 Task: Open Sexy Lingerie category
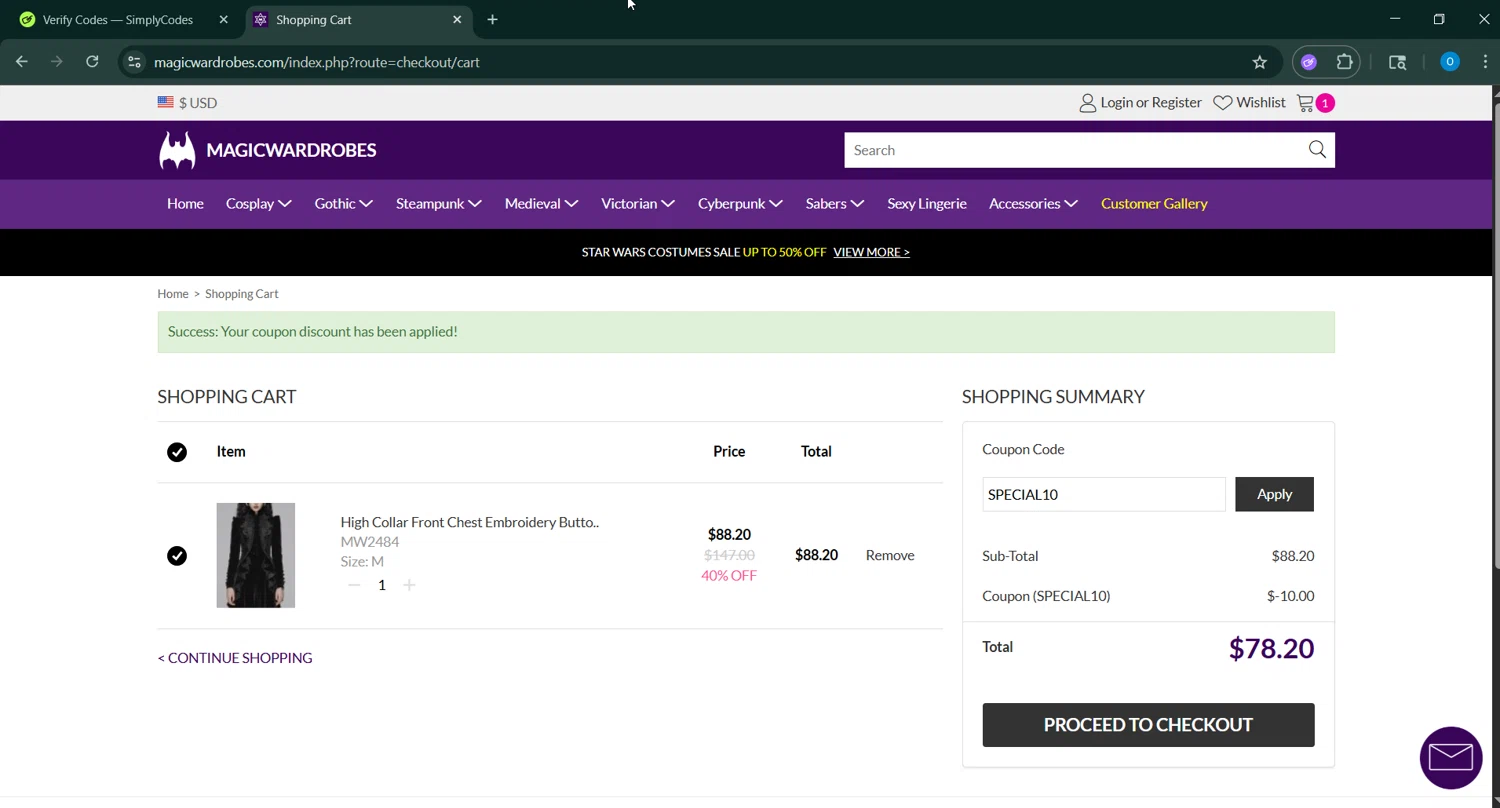pos(927,204)
